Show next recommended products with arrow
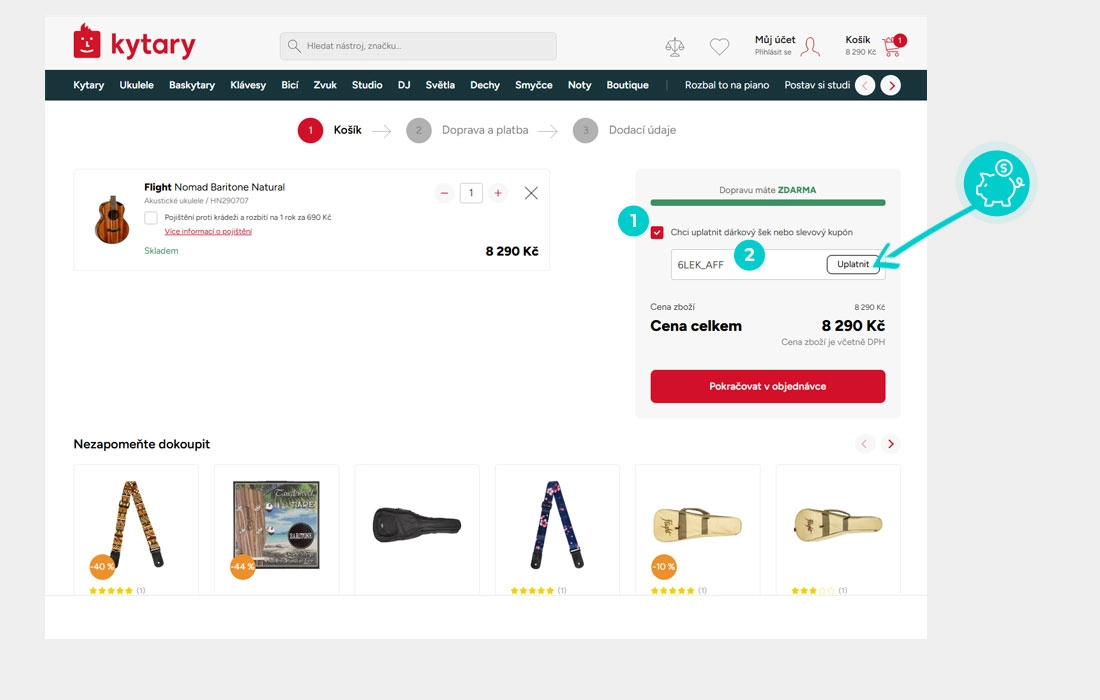Image resolution: width=1100 pixels, height=700 pixels. point(890,444)
